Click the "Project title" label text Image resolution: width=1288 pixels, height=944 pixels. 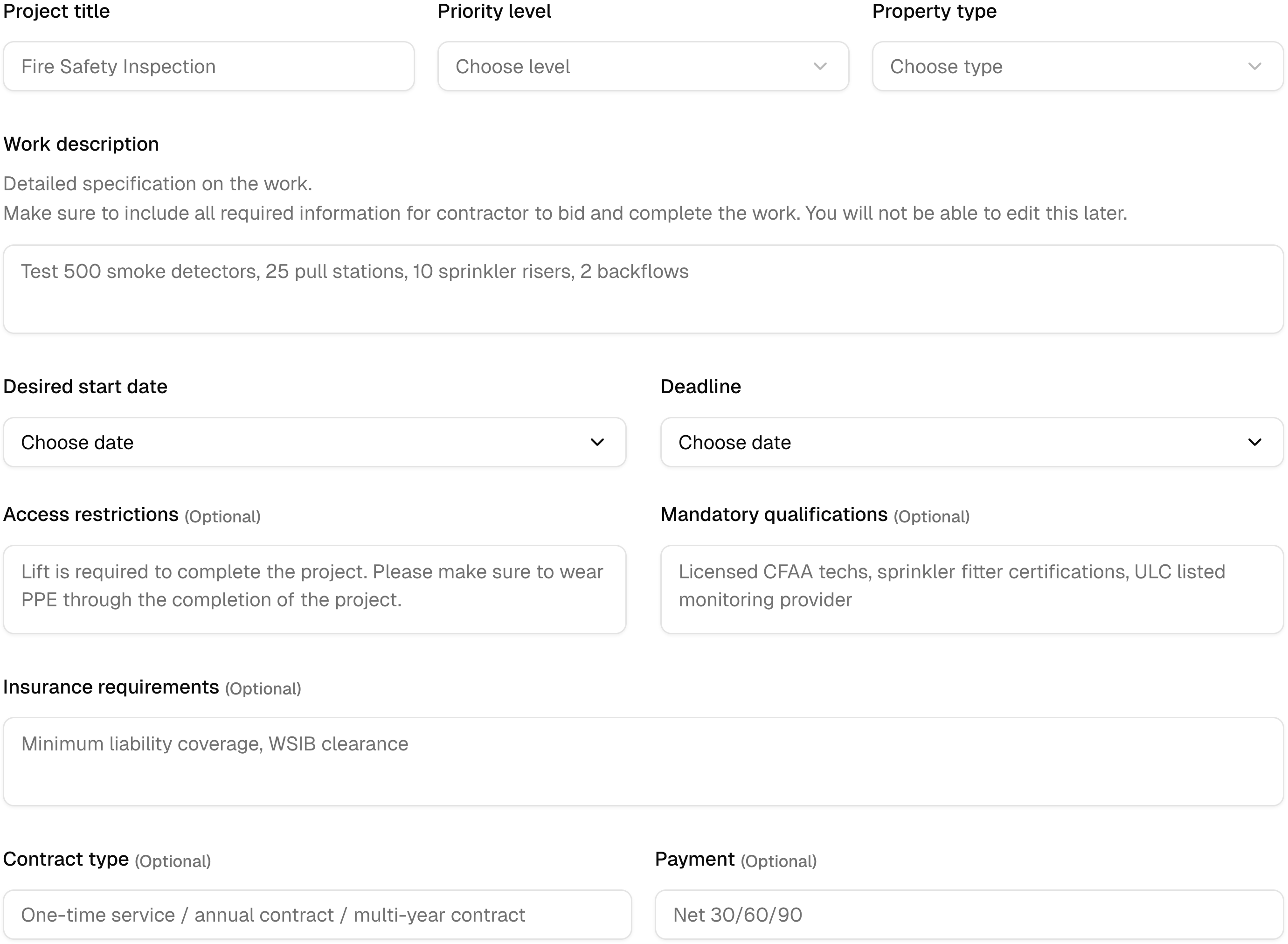56,12
